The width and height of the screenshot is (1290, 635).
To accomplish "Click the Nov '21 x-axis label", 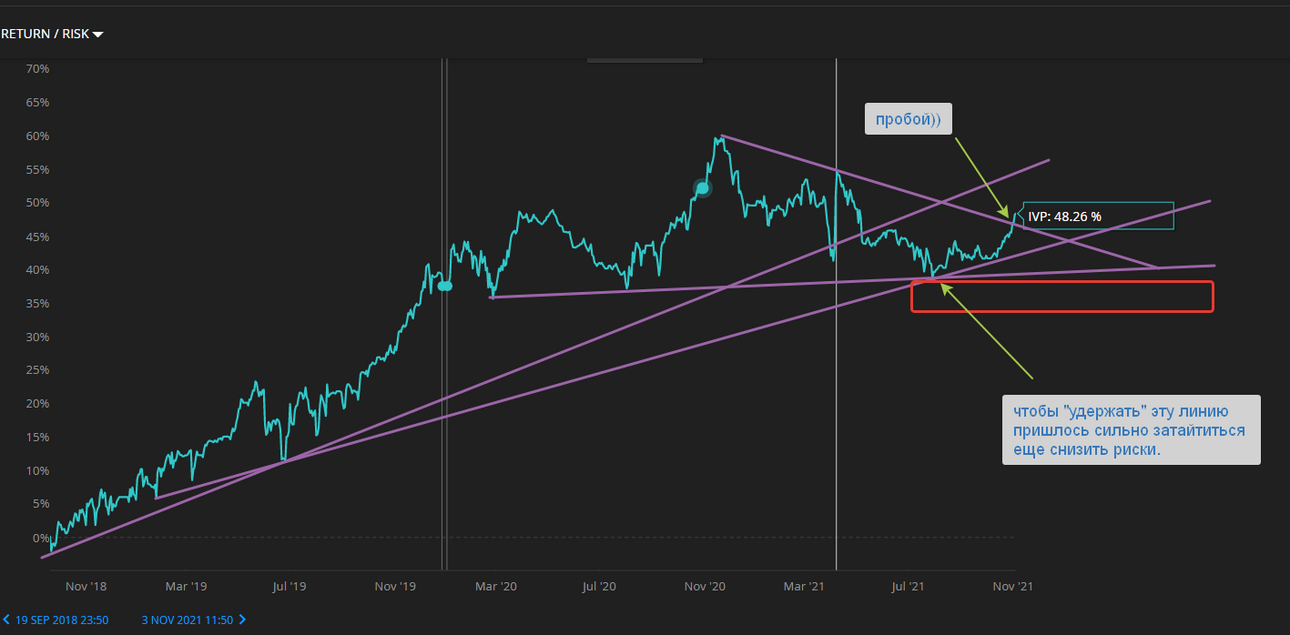I will pyautogui.click(x=1012, y=587).
